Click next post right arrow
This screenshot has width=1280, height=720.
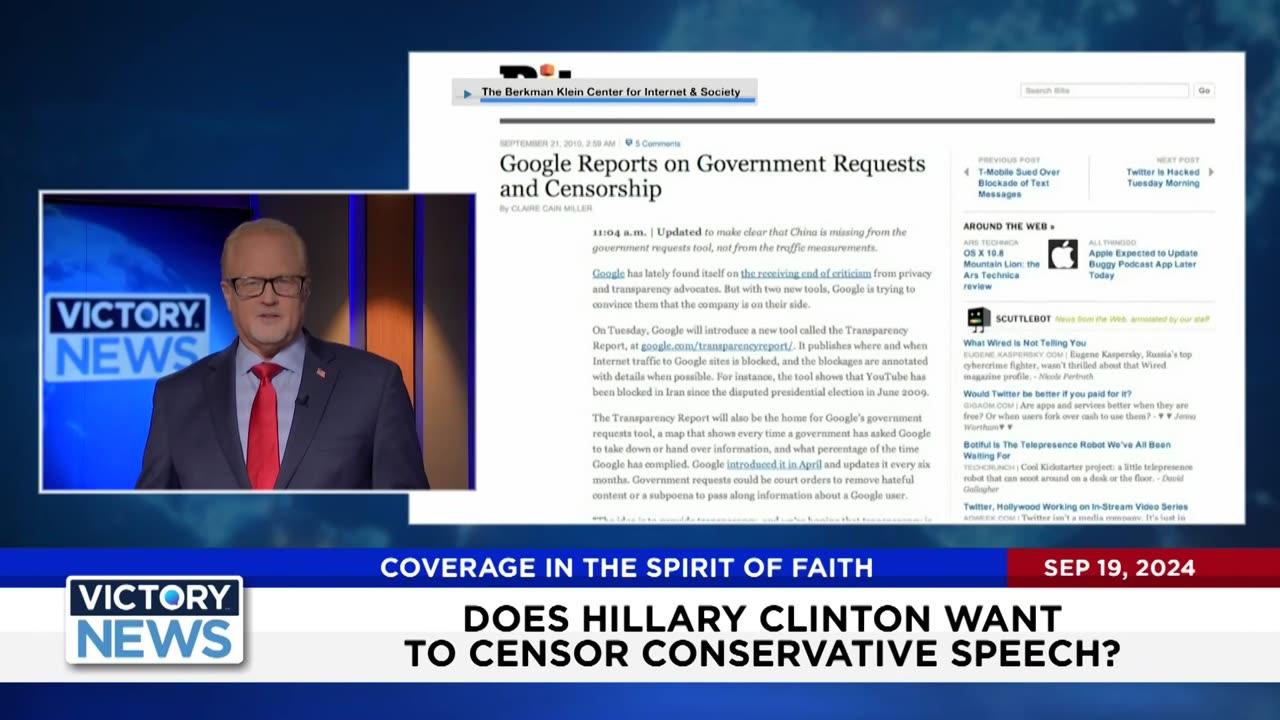[x=1211, y=172]
